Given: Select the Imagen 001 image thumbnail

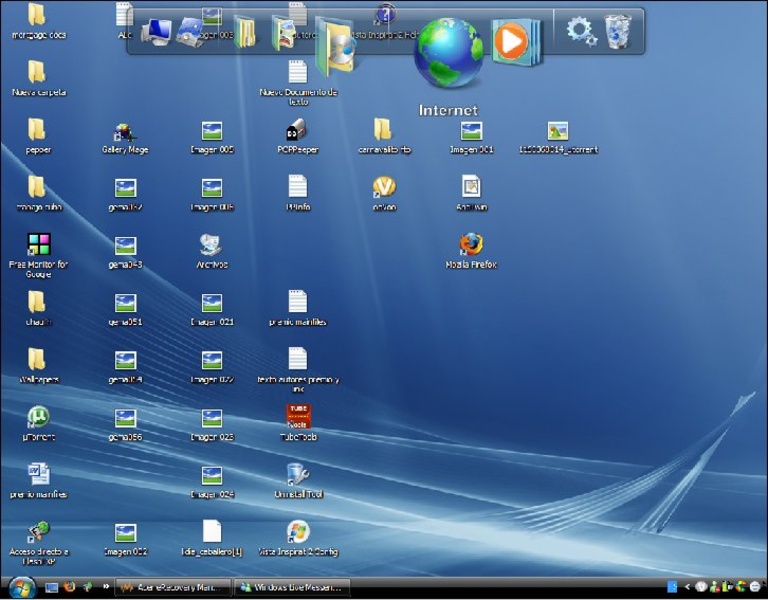Looking at the screenshot, I should (471, 131).
